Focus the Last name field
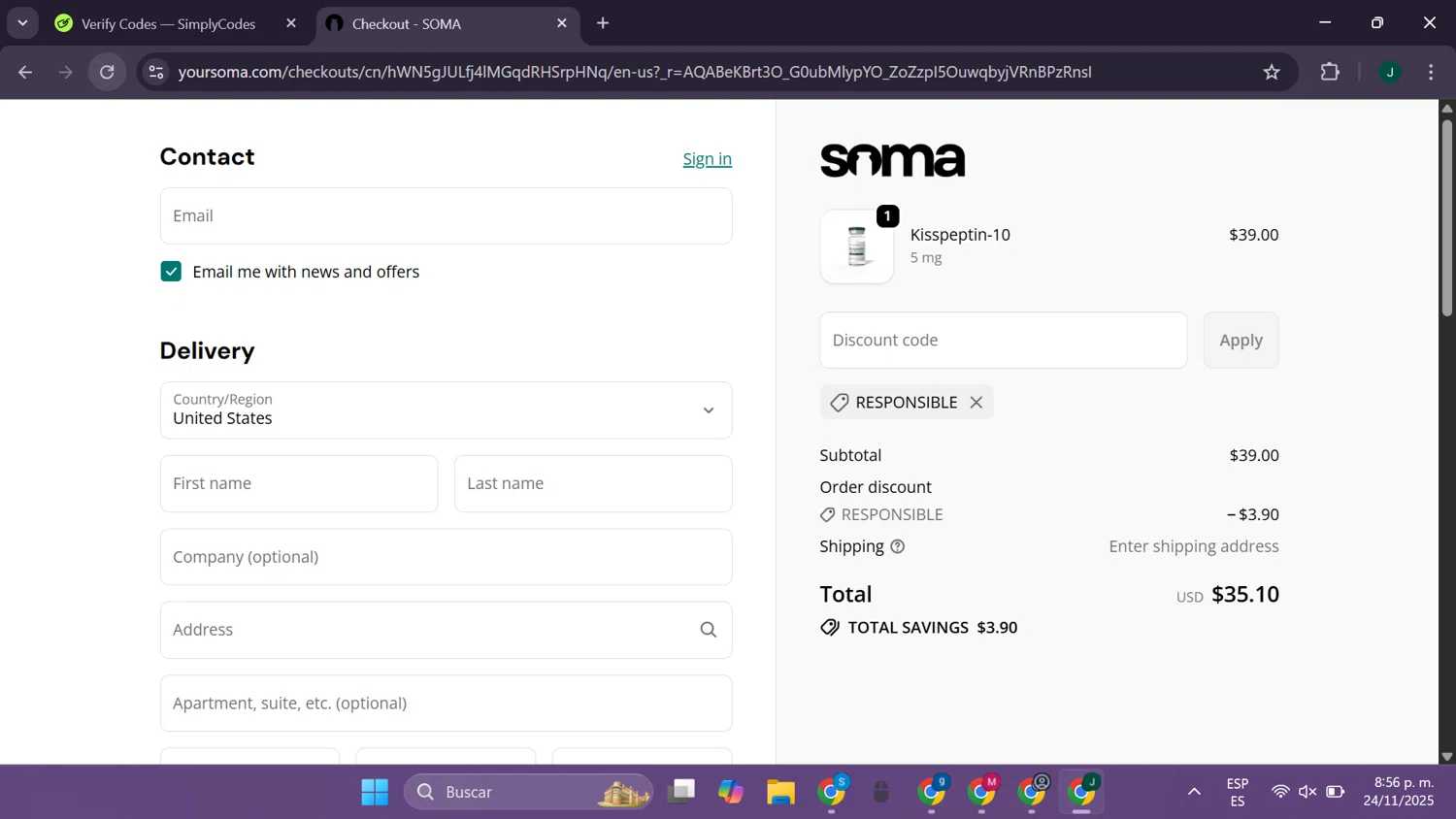The image size is (1456, 819). (593, 483)
